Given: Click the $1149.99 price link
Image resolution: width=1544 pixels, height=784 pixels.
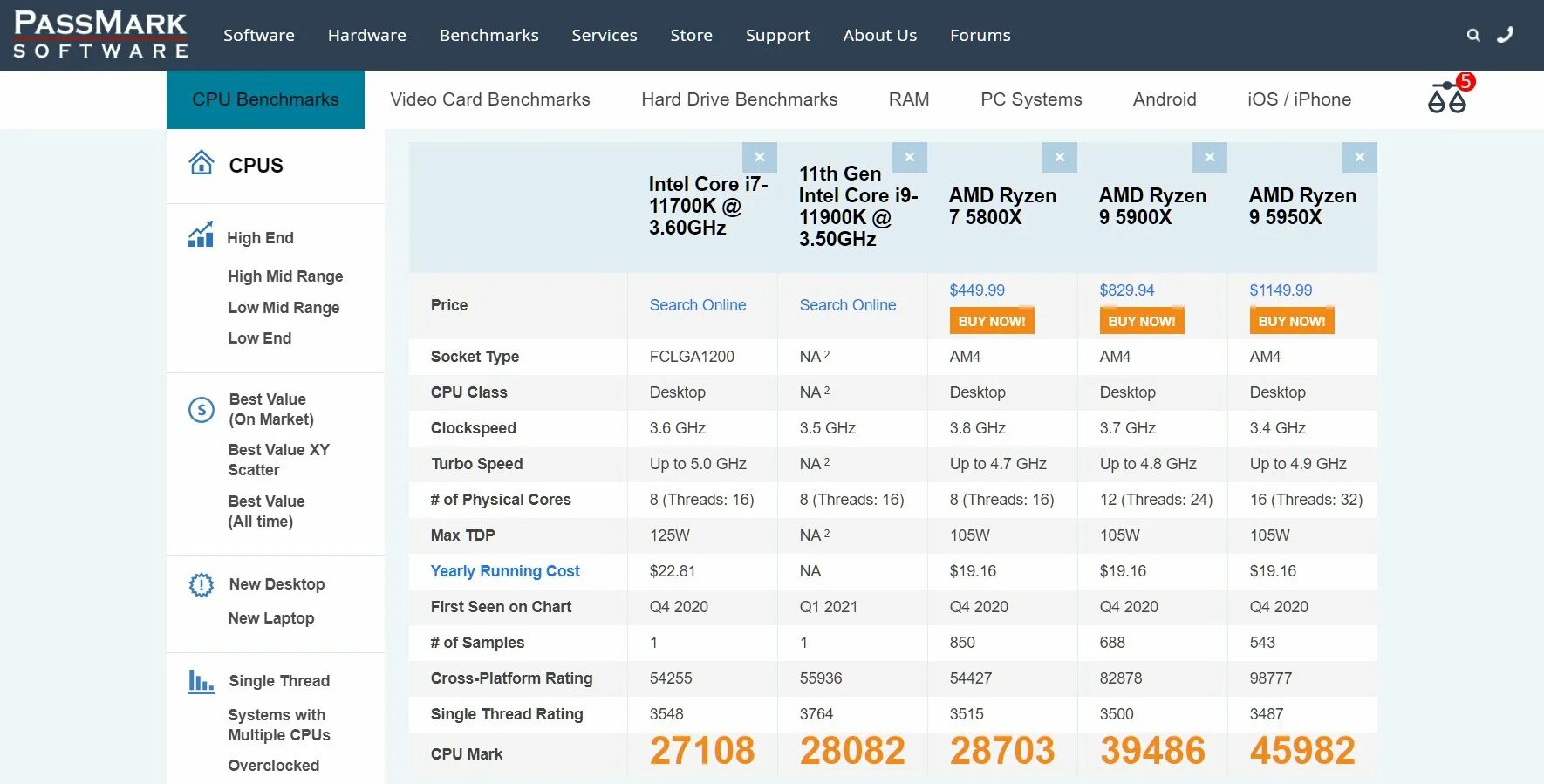Looking at the screenshot, I should [x=1281, y=290].
